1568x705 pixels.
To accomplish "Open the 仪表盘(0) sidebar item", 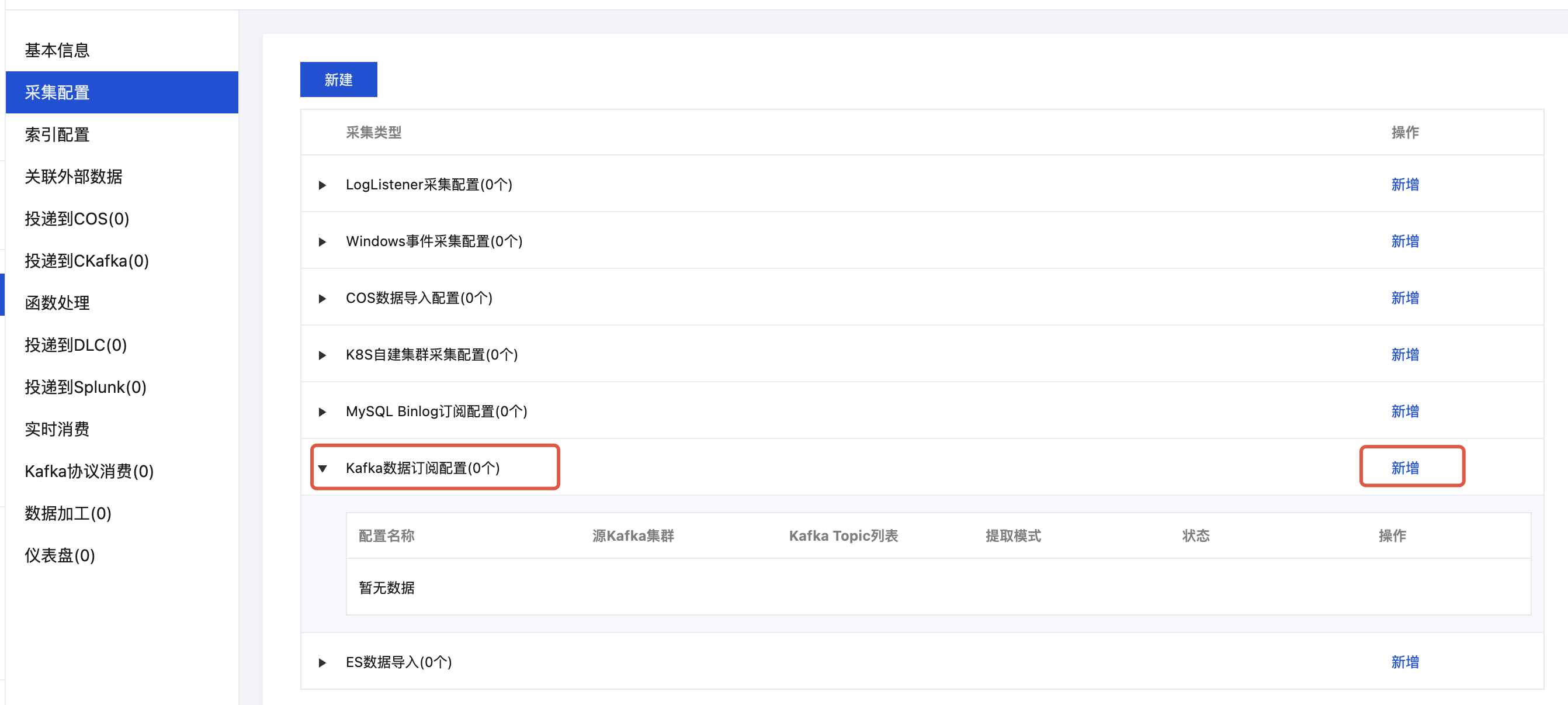I will point(60,555).
